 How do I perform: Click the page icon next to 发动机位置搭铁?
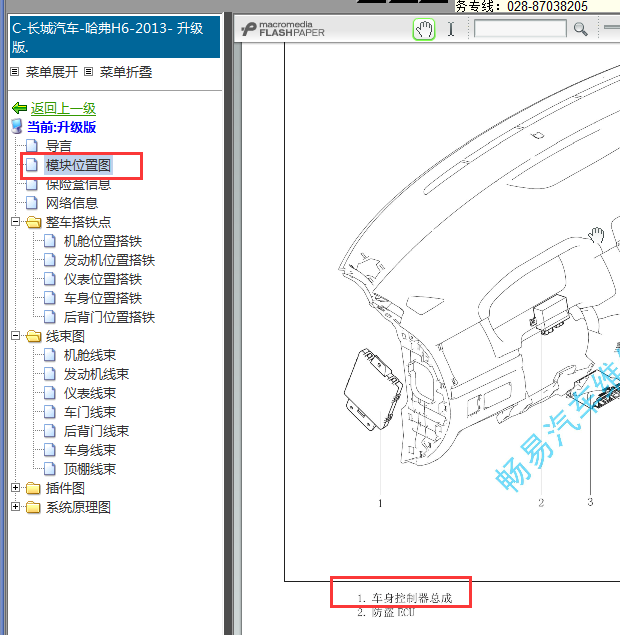(49, 260)
